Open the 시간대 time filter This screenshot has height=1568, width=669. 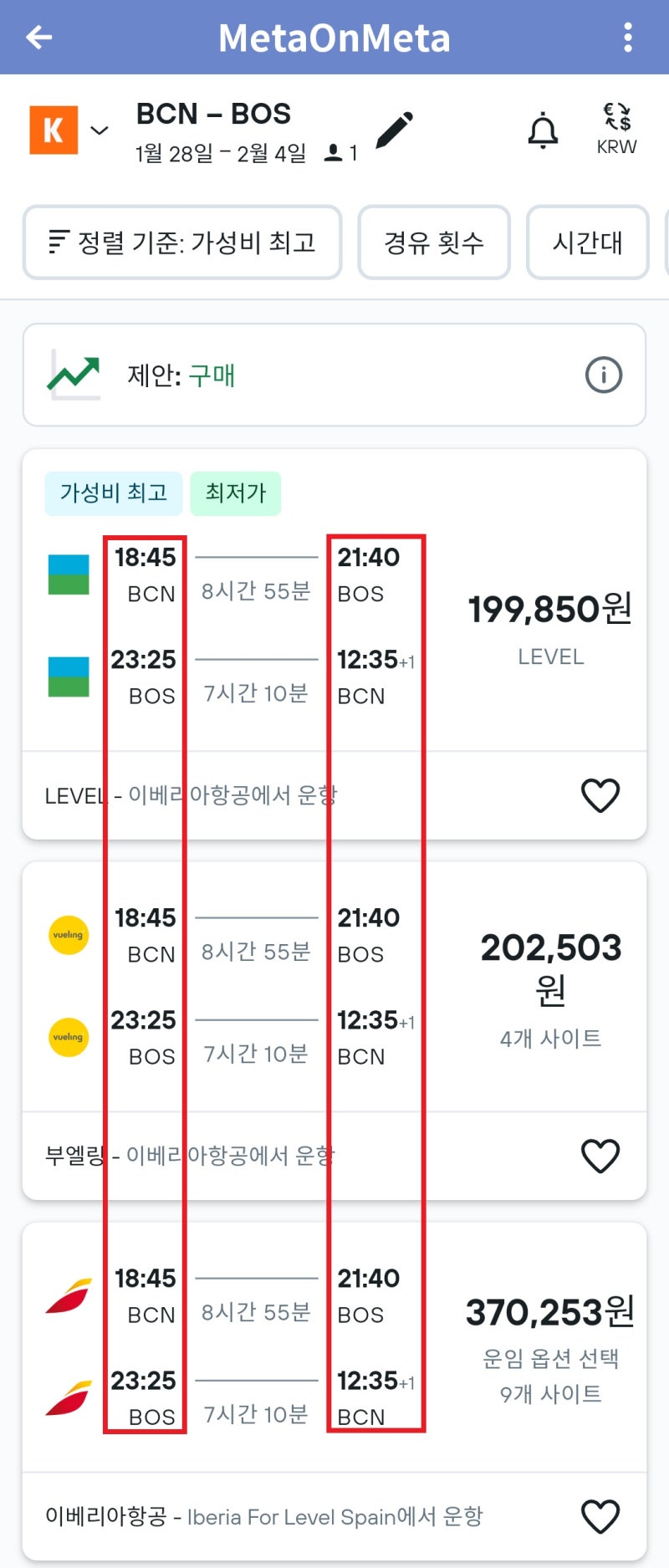pos(588,243)
